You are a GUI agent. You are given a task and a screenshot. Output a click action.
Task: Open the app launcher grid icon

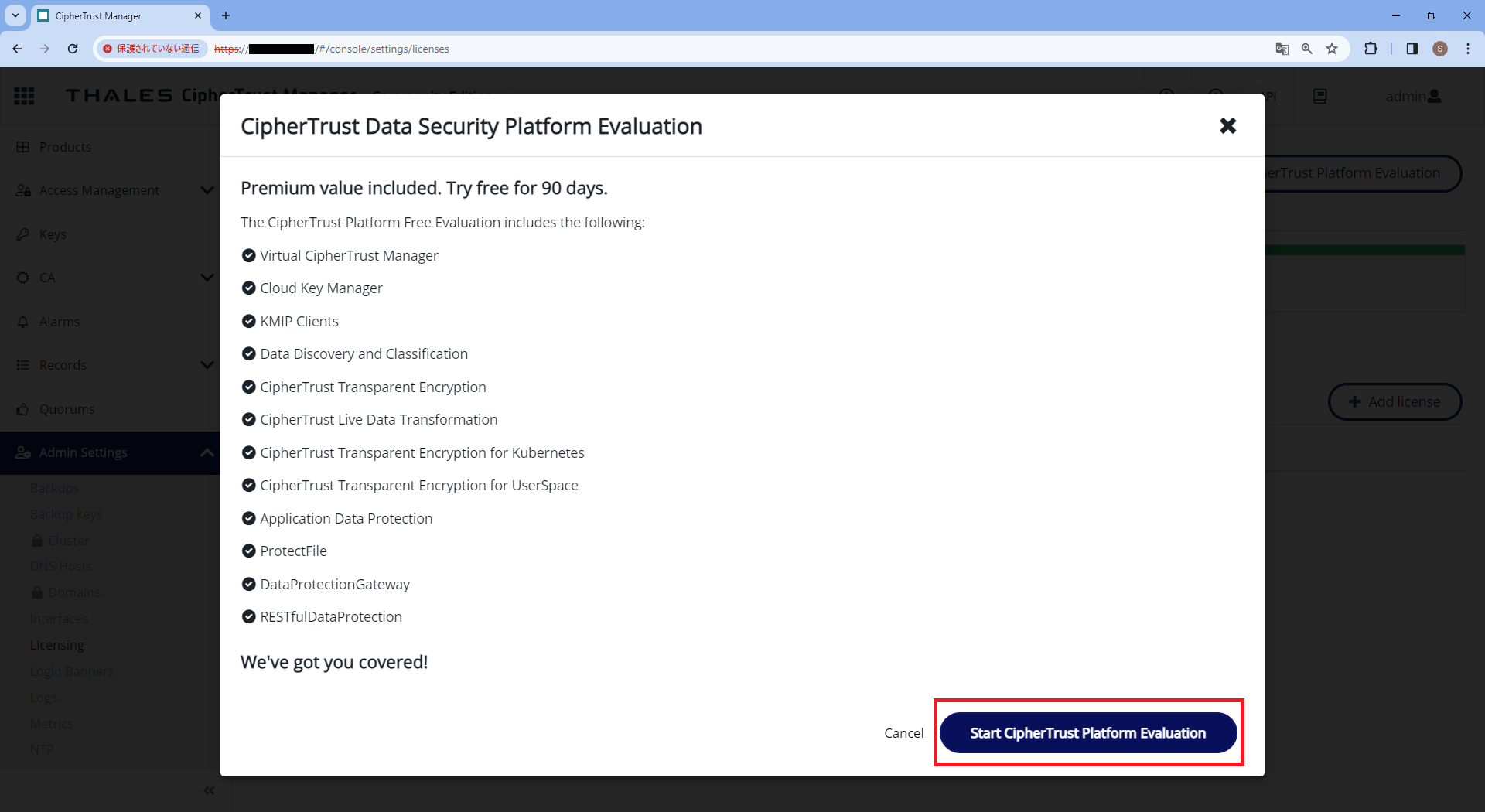pyautogui.click(x=25, y=96)
